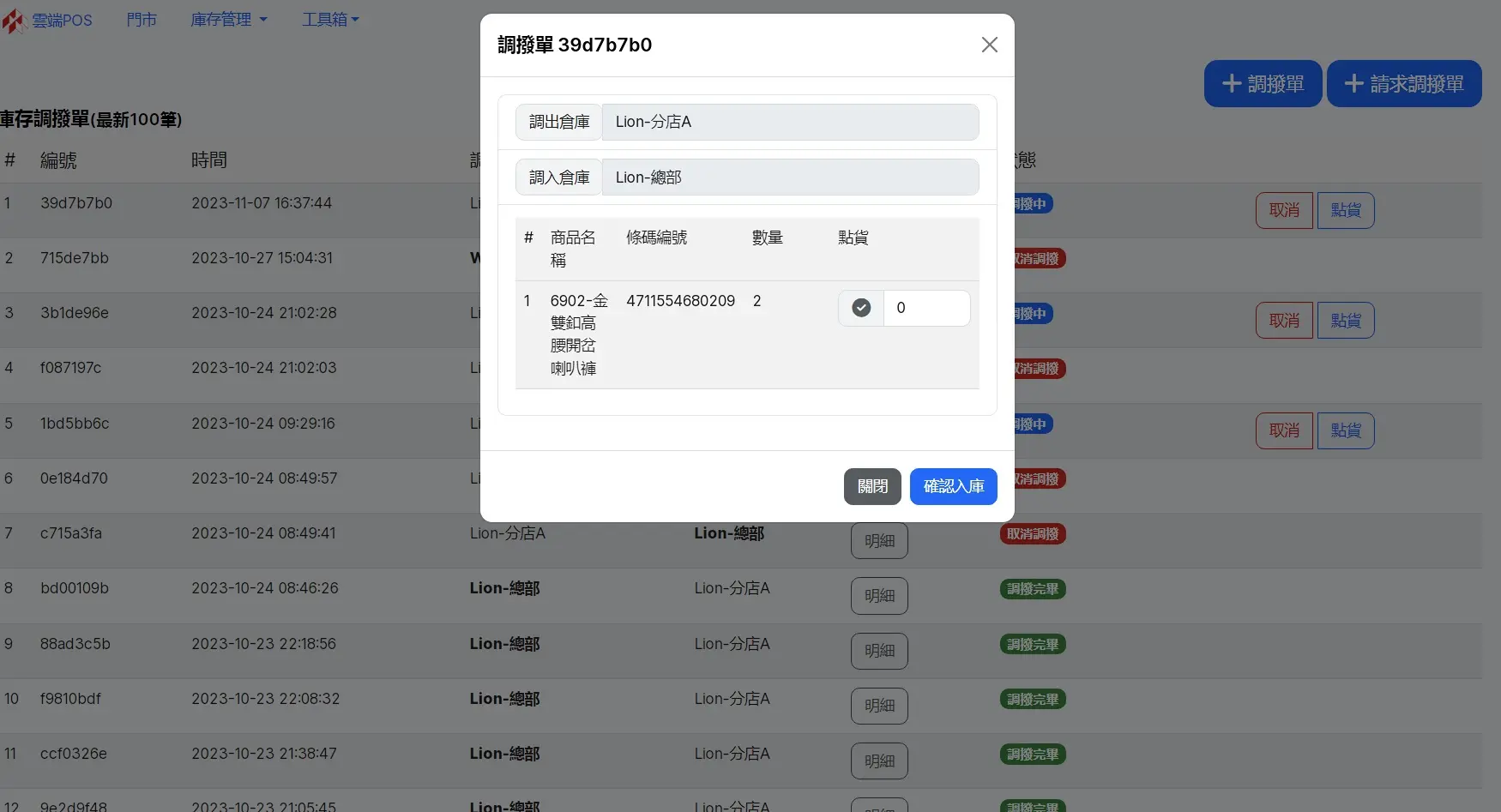Viewport: 1501px width, 812px height.
Task: Create a new 調撥單 with plus button
Action: [1262, 84]
